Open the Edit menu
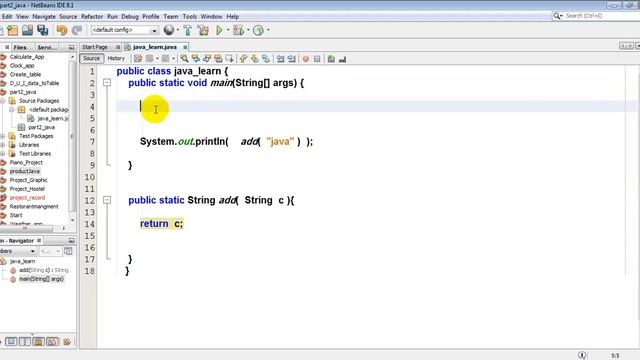640x360 pixels. (x=7, y=17)
